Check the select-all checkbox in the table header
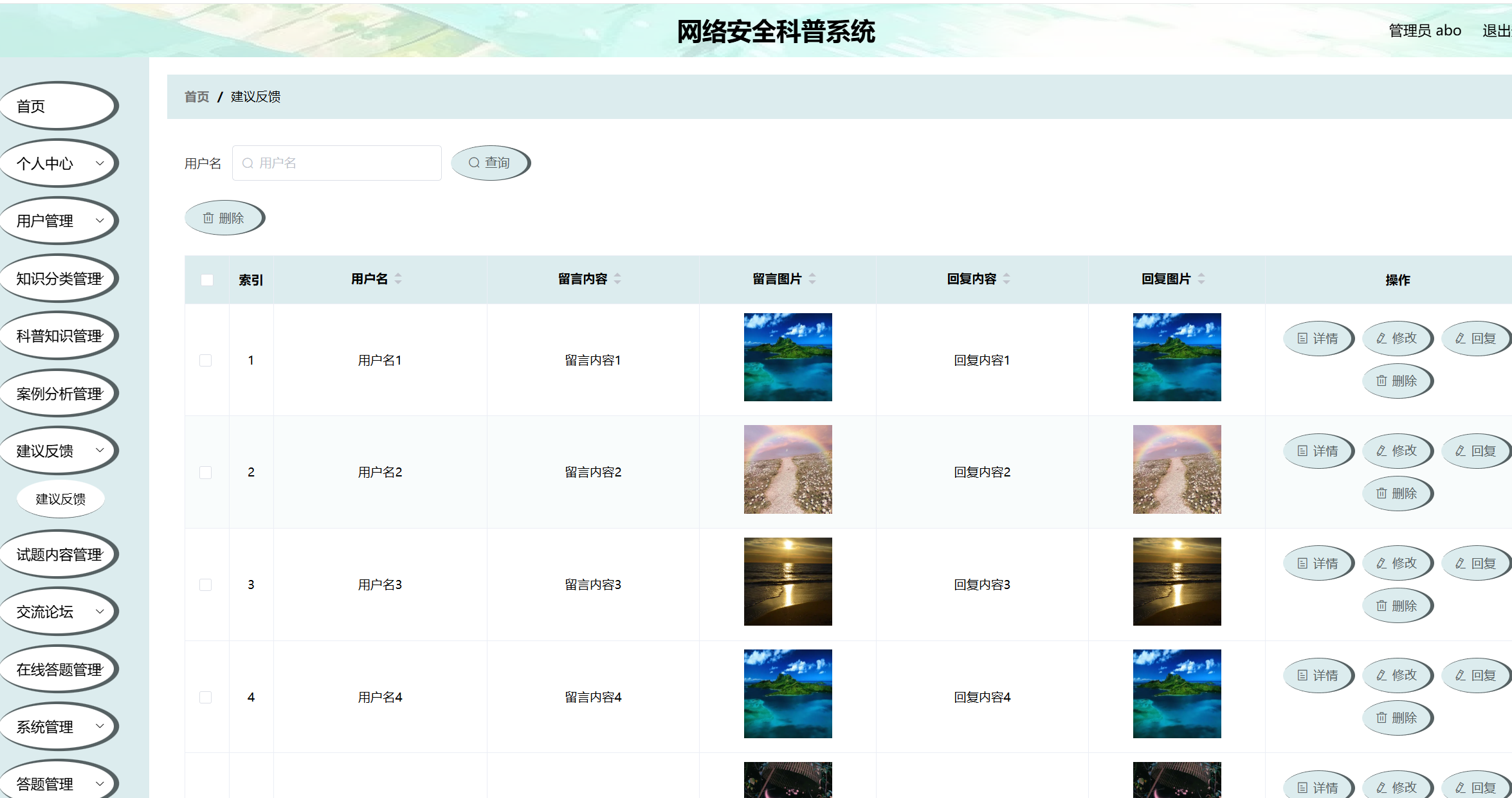This screenshot has height=798, width=1512. (x=206, y=280)
